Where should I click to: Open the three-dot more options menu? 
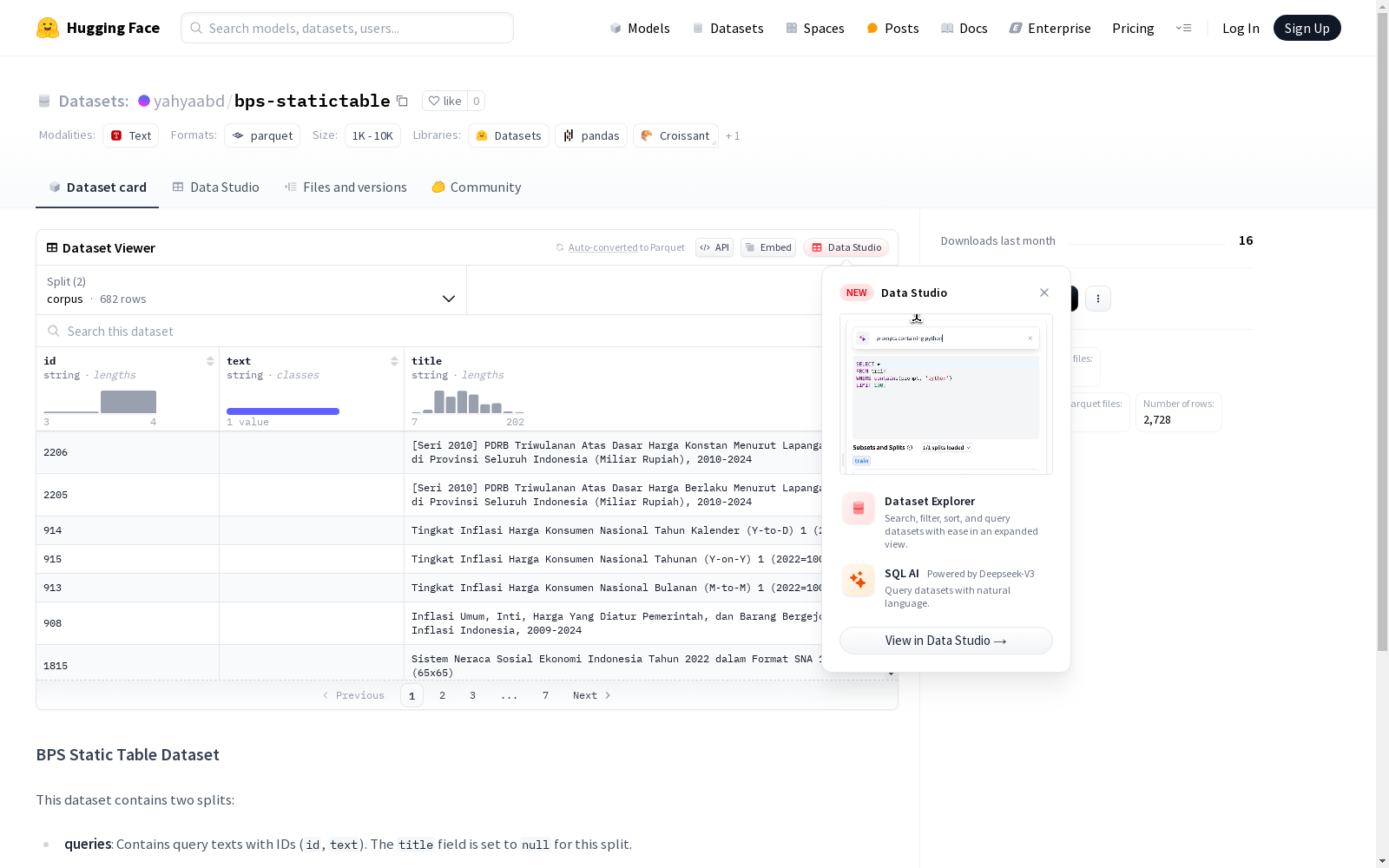[1098, 299]
